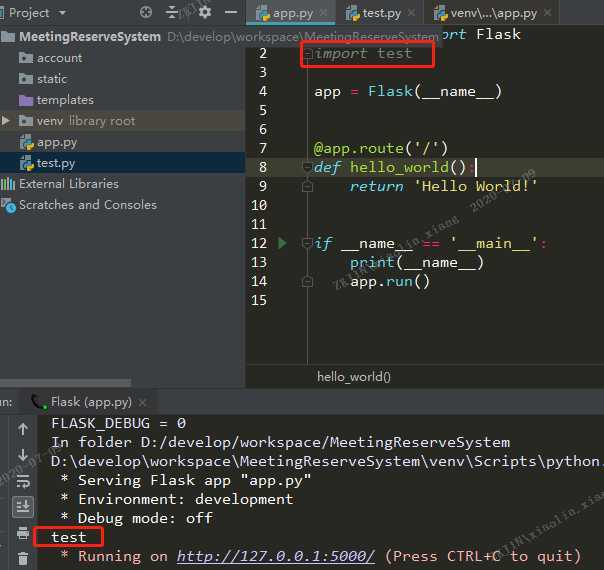The image size is (604, 570).
Task: Open the Project panel settings gear
Action: 205,12
